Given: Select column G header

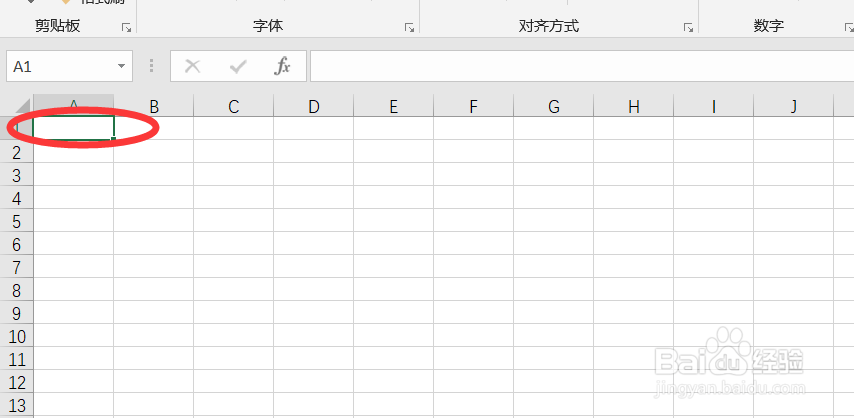Looking at the screenshot, I should pos(553,106).
